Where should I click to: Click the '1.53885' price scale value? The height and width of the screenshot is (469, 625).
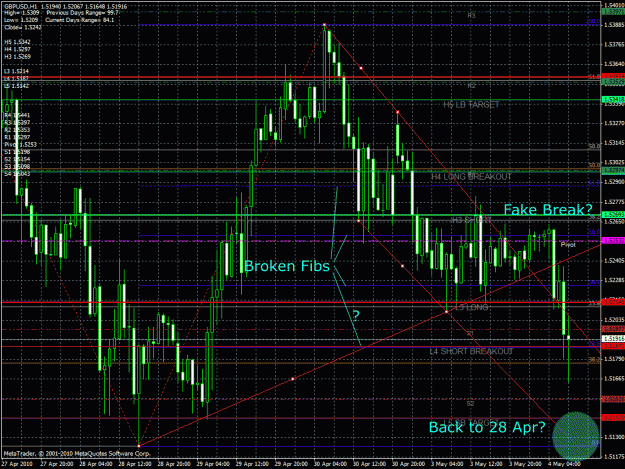point(614,25)
